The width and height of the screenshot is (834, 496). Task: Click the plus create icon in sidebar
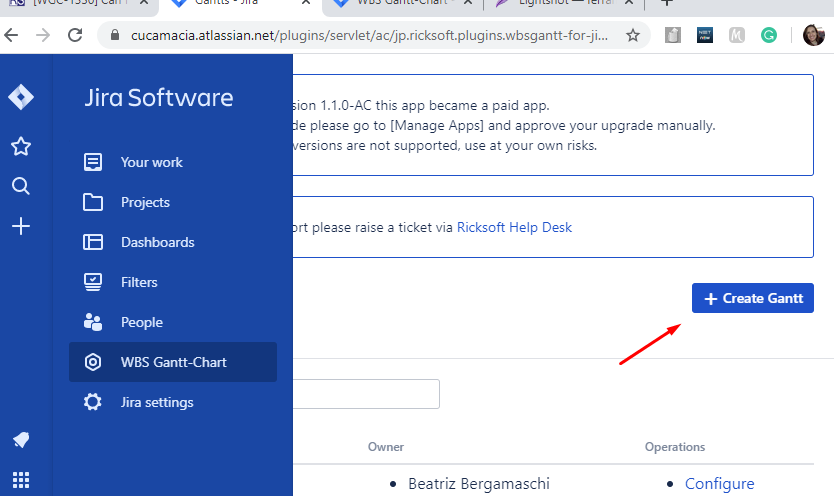click(x=21, y=226)
